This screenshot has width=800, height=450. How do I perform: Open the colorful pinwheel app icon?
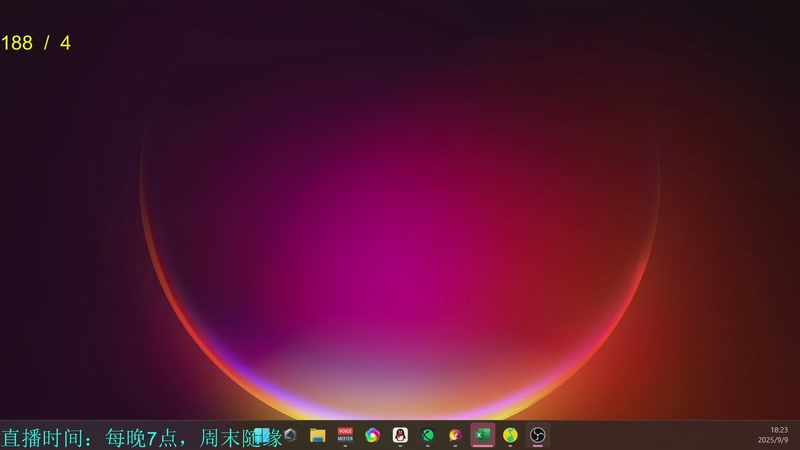[x=373, y=435]
